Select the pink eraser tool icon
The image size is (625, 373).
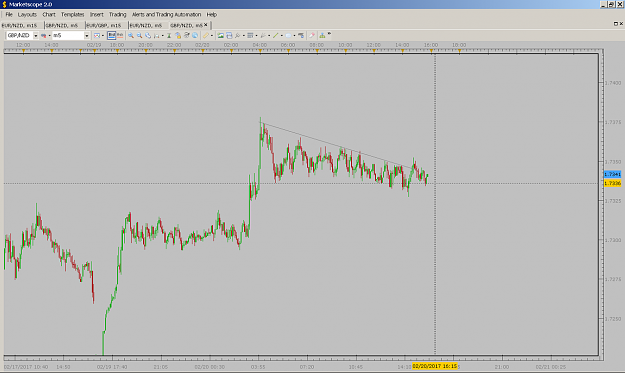pos(312,35)
